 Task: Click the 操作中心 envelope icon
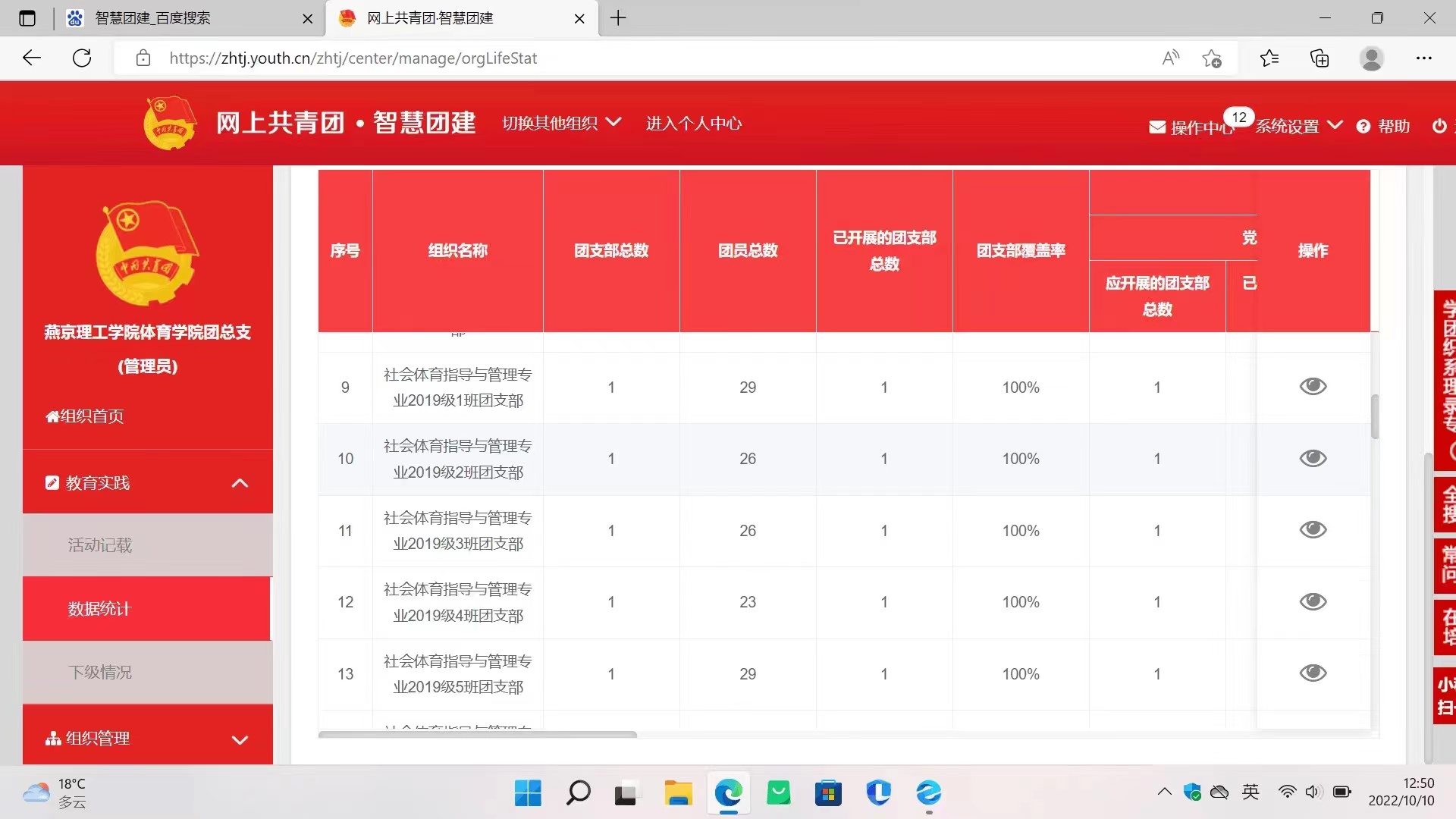point(1157,127)
